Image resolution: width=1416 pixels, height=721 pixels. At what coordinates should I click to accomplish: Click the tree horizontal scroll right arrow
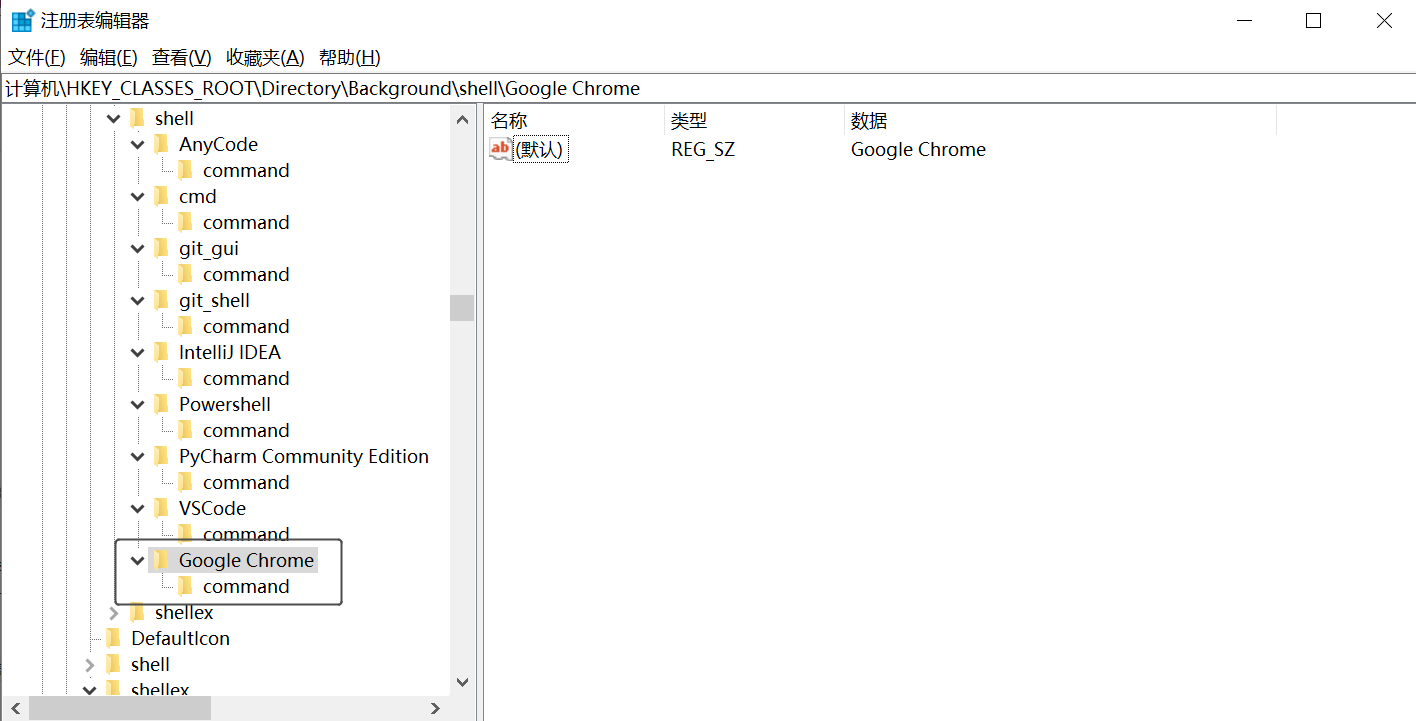[x=436, y=708]
